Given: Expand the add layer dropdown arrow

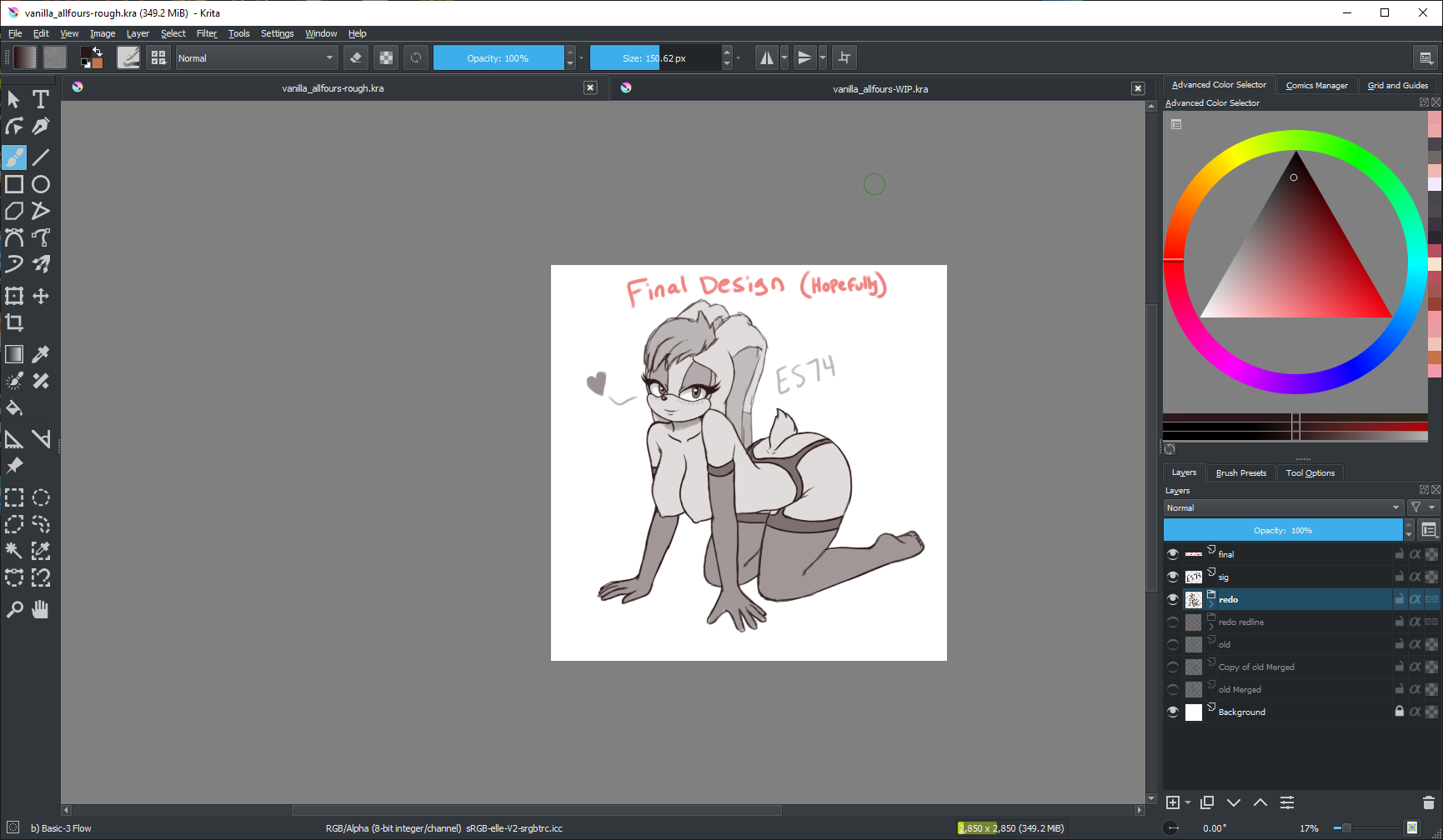Looking at the screenshot, I should click(1188, 802).
